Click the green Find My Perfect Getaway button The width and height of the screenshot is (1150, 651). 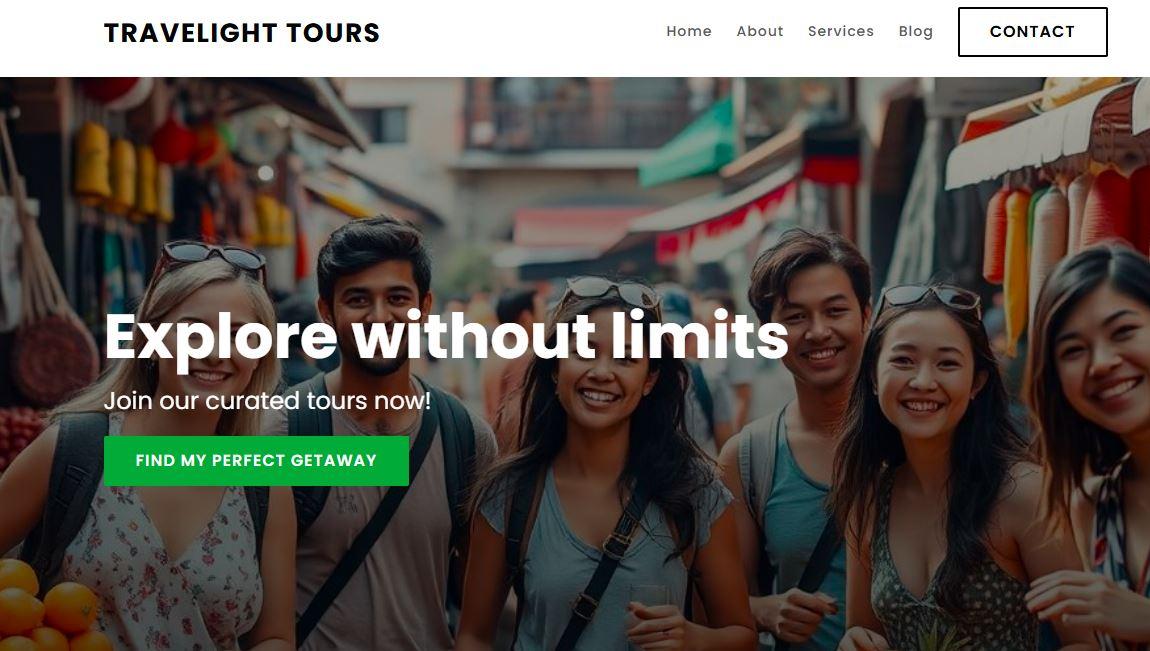(x=256, y=461)
